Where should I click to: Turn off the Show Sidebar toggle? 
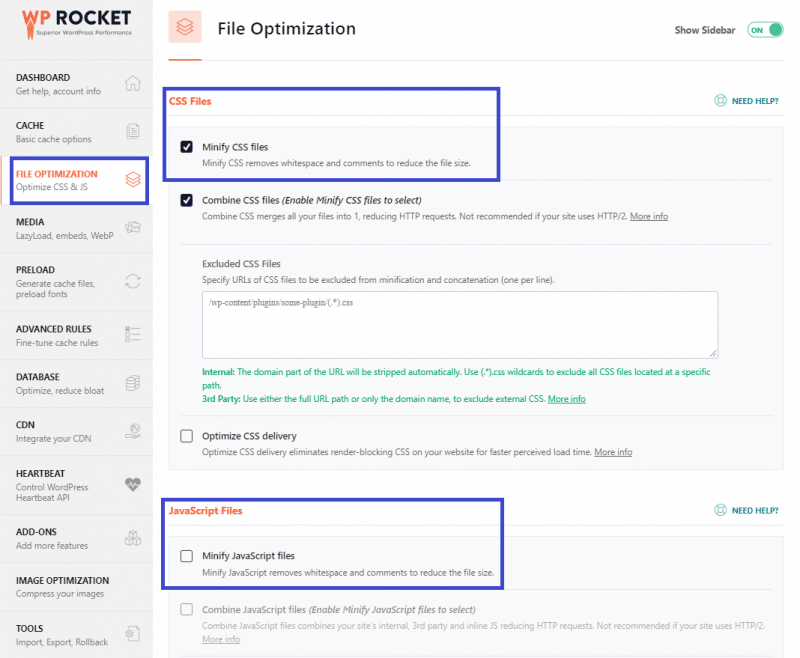[764, 30]
